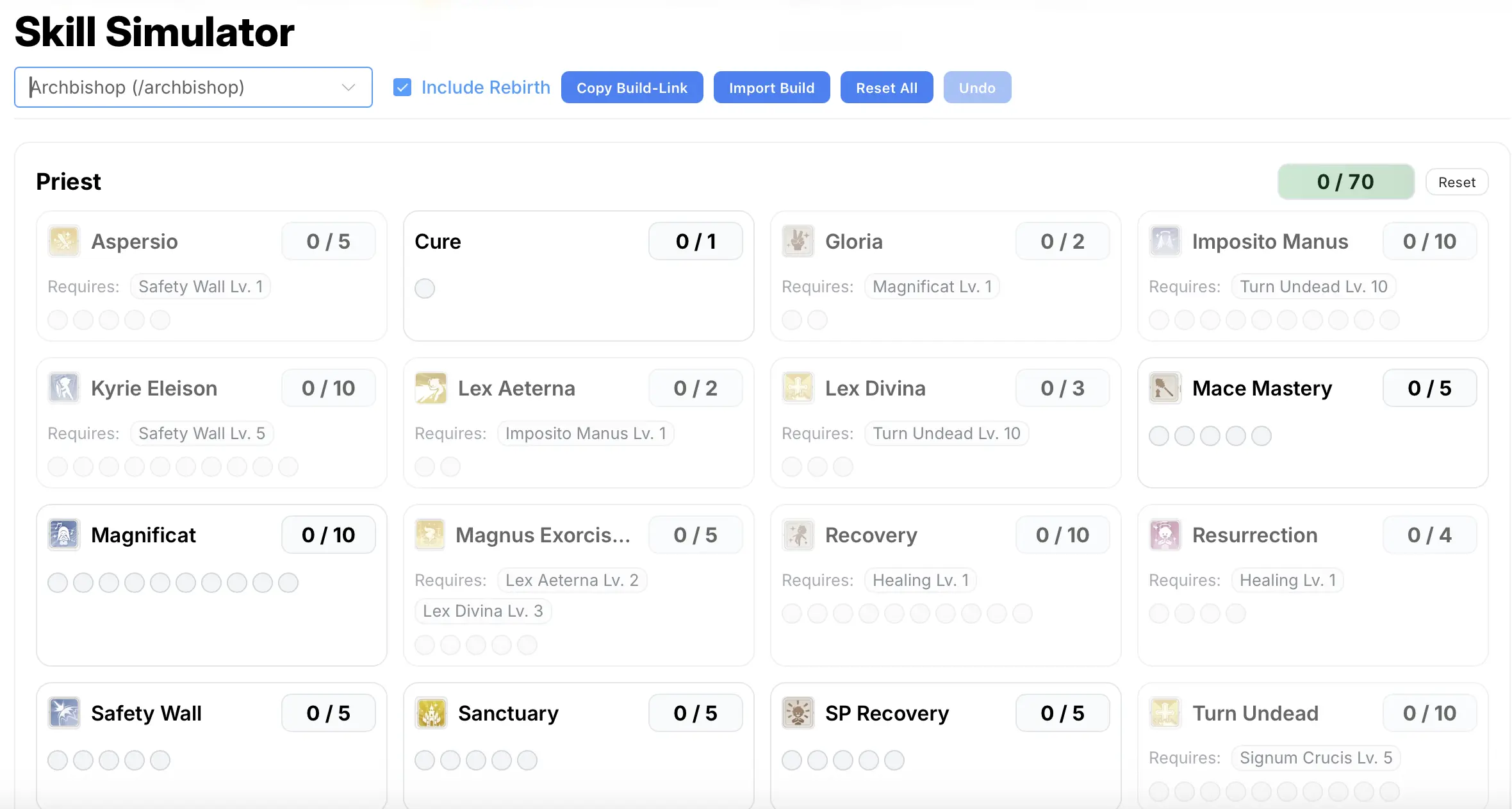
Task: Click the Safety Wall skill icon
Action: click(63, 713)
